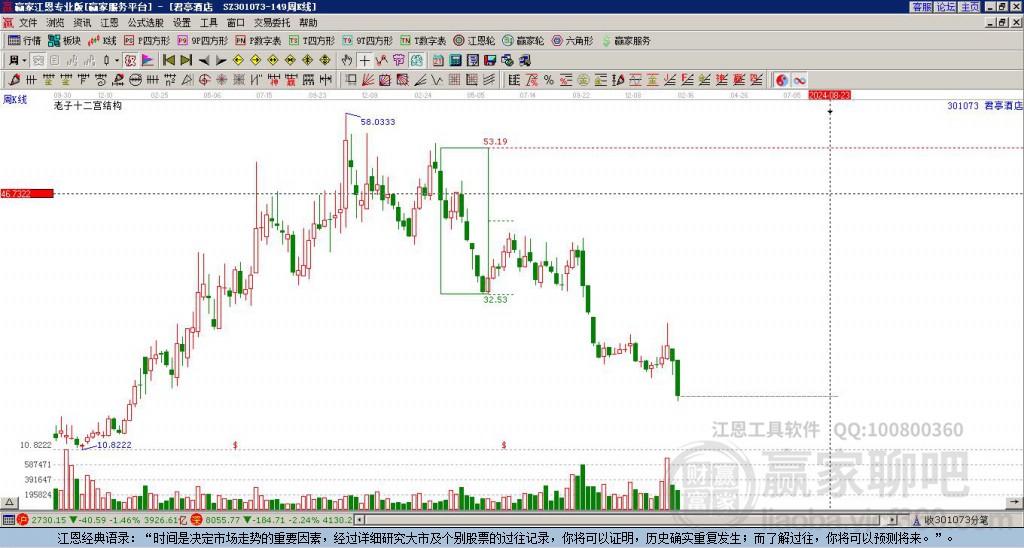The width and height of the screenshot is (1024, 548).
Task: Open the 公式选股 menu
Action: (145, 23)
